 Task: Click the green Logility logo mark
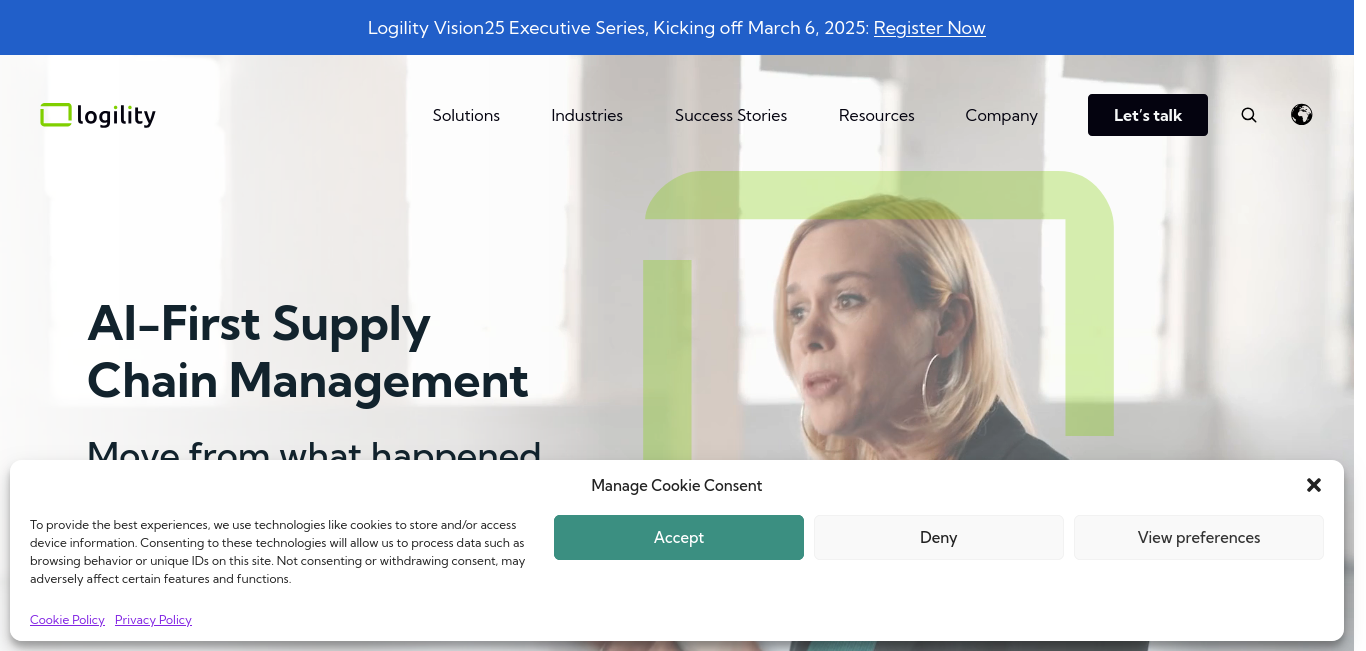(x=56, y=115)
